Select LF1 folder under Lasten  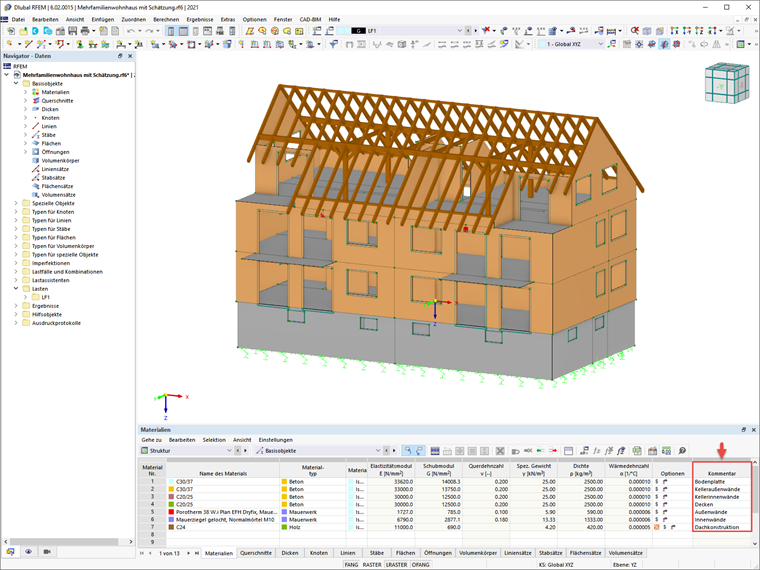click(45, 297)
